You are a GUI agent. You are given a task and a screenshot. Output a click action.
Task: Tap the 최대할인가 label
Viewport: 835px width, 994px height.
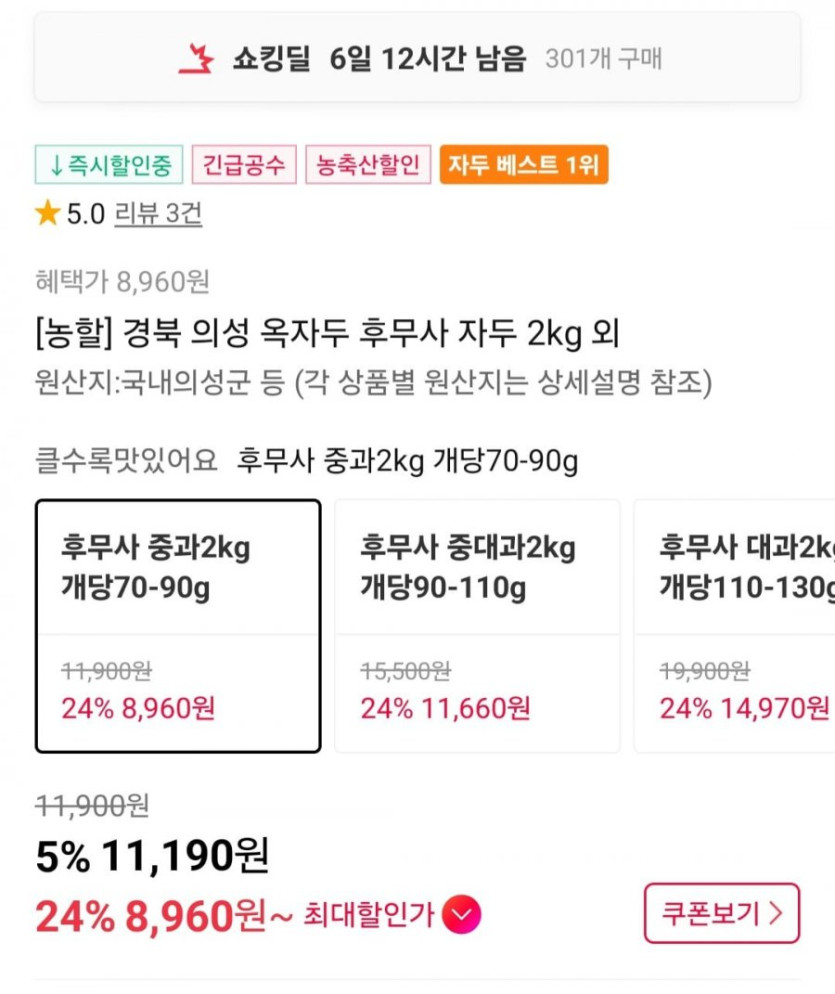click(x=369, y=914)
